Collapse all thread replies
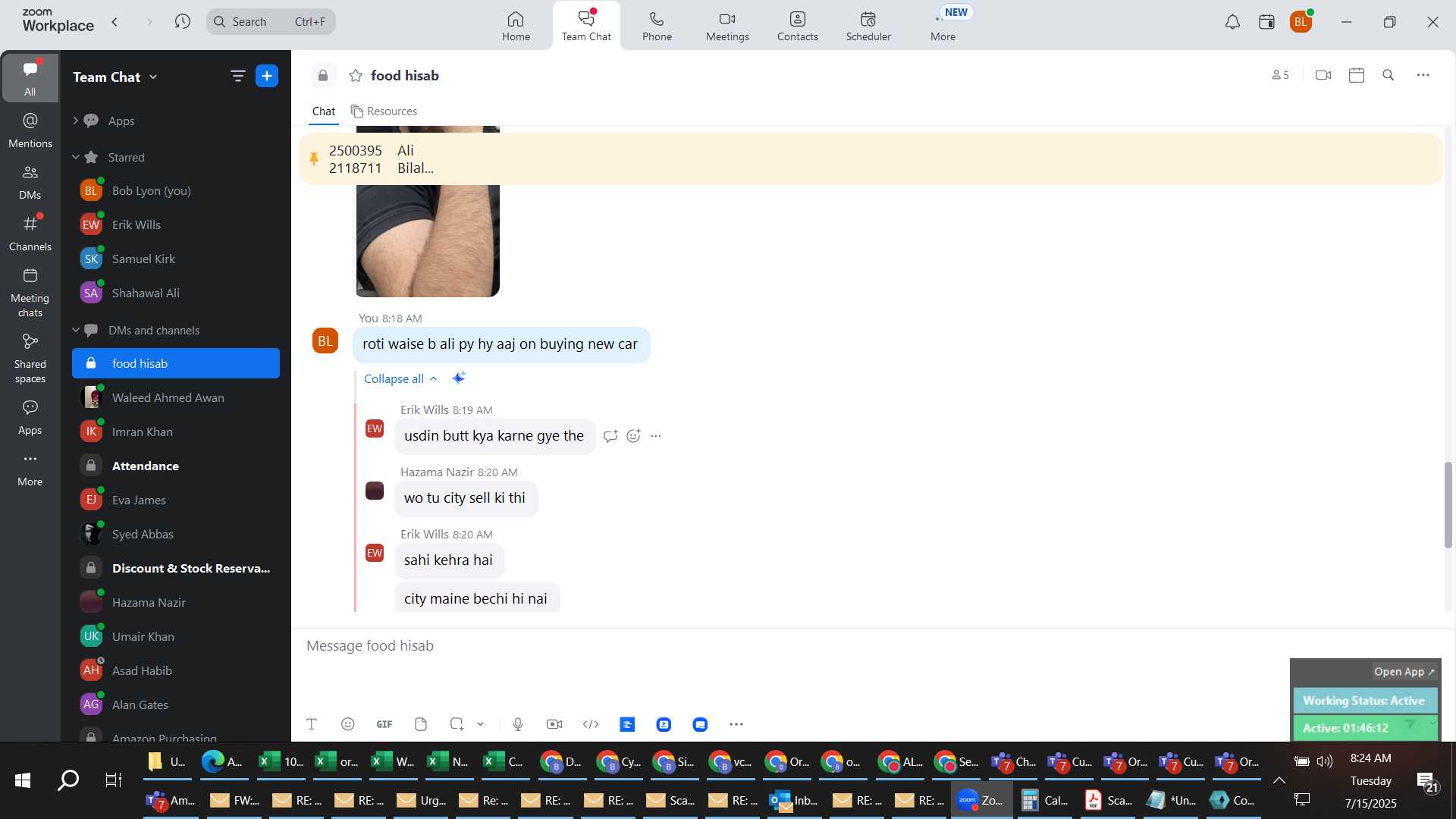1456x819 pixels. click(x=400, y=378)
